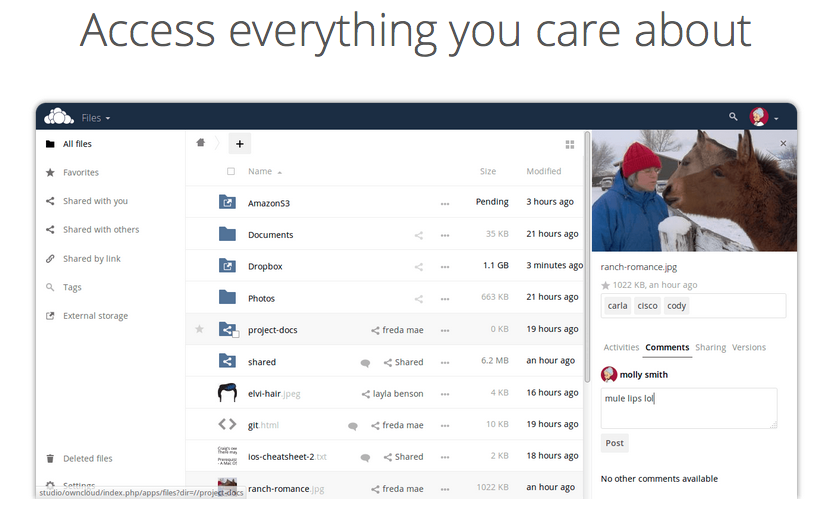Open the new file plus button
Viewport: 830px width, 524px height.
point(239,143)
